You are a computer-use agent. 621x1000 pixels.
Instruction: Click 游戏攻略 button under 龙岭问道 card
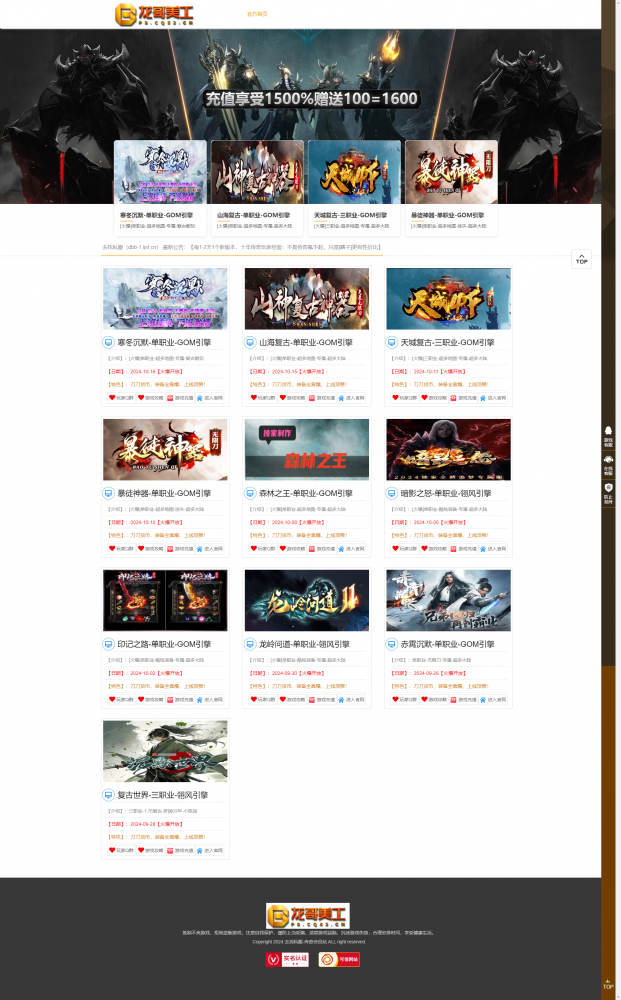(292, 700)
